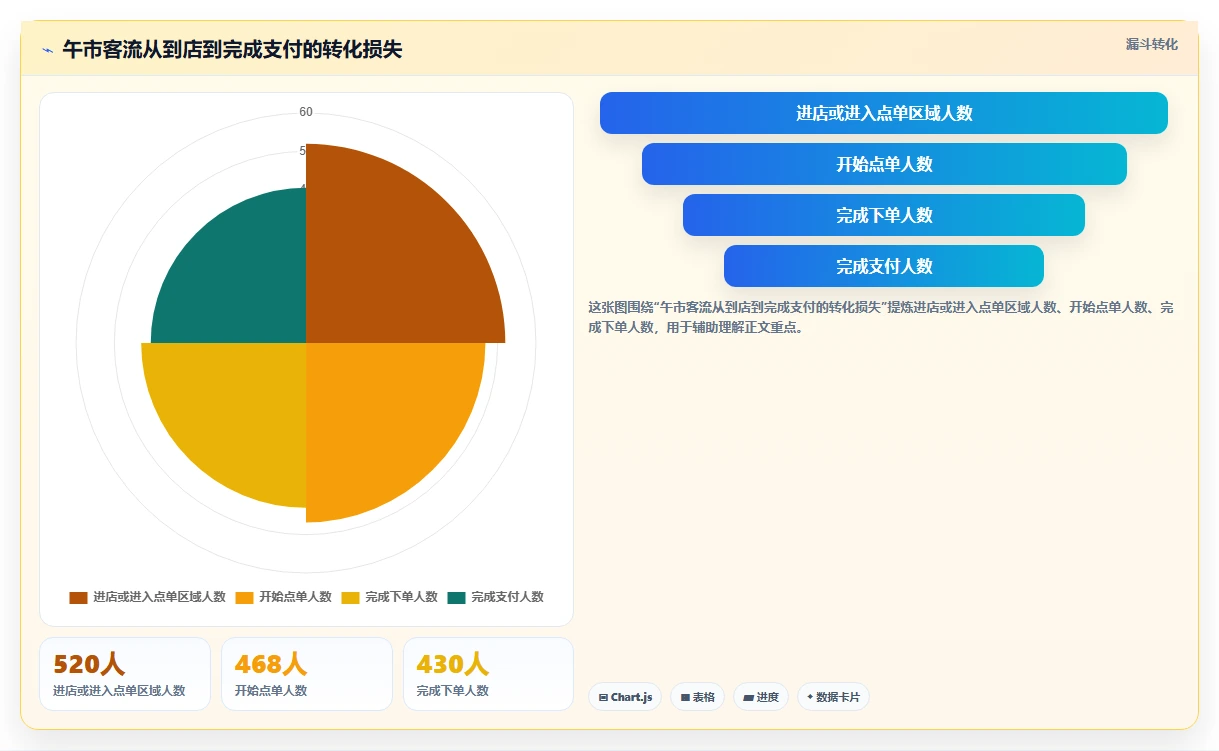This screenshot has width=1219, height=751.
Task: Open the 468人 data card
Action: click(307, 674)
